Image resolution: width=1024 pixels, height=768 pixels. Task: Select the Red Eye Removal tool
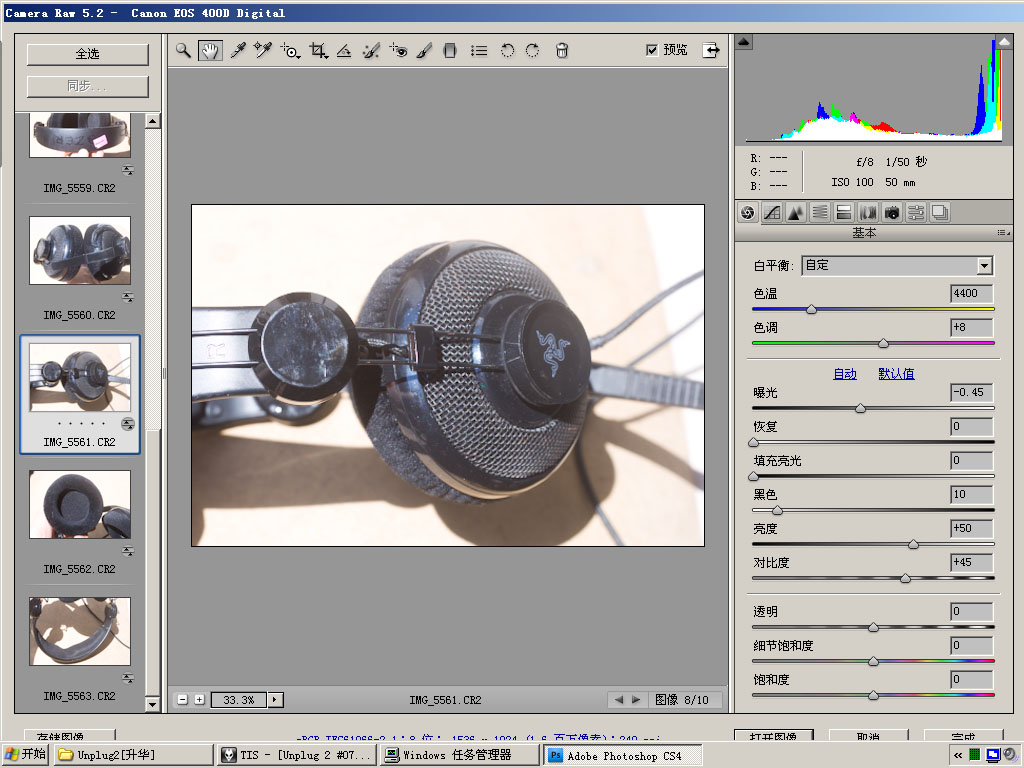tap(398, 50)
